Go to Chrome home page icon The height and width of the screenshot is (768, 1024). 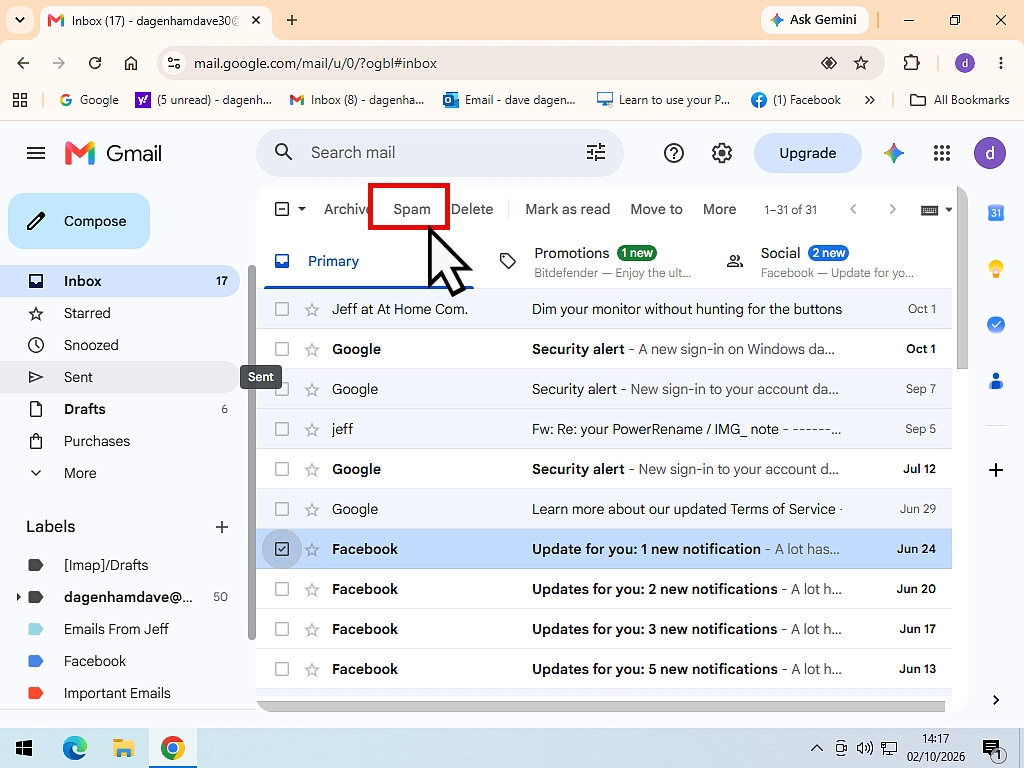pyautogui.click(x=131, y=63)
